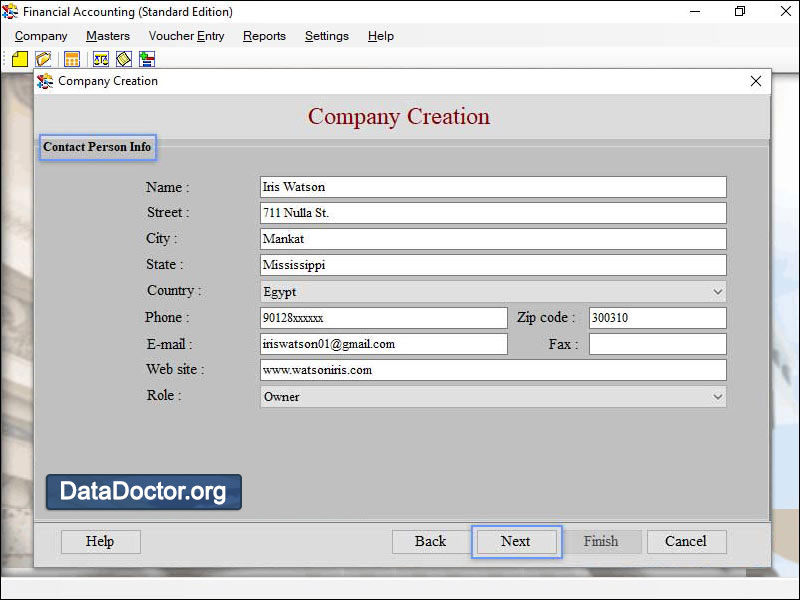Click the Back button
800x600 pixels.
(430, 541)
